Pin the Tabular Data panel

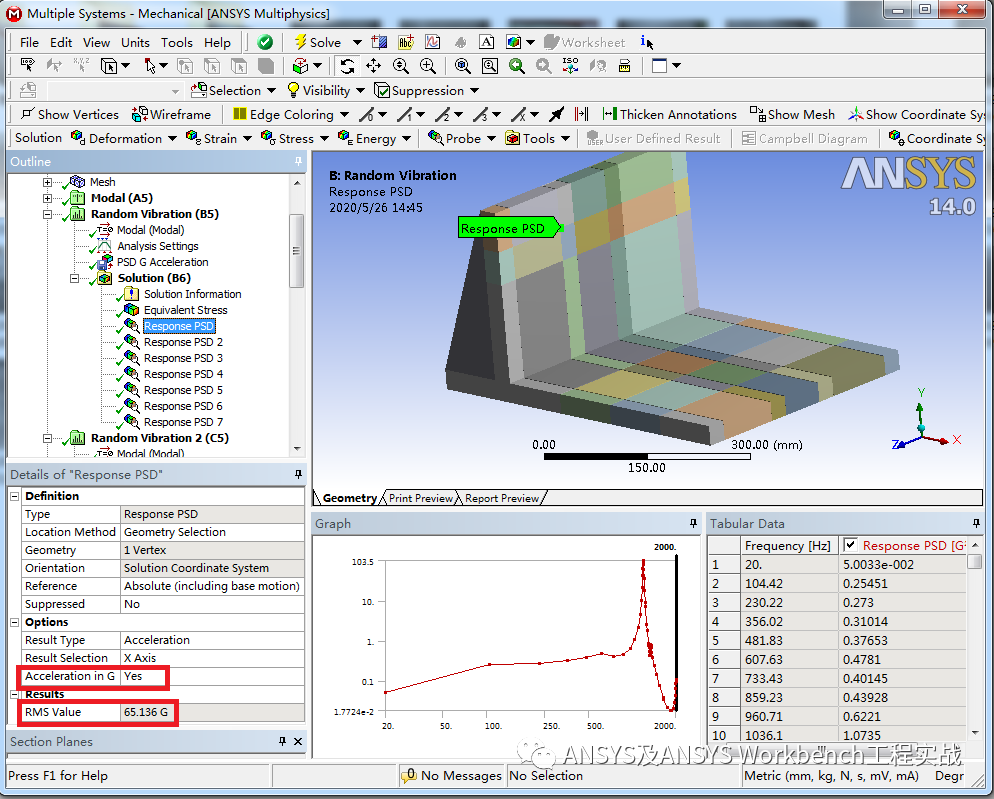click(x=976, y=523)
